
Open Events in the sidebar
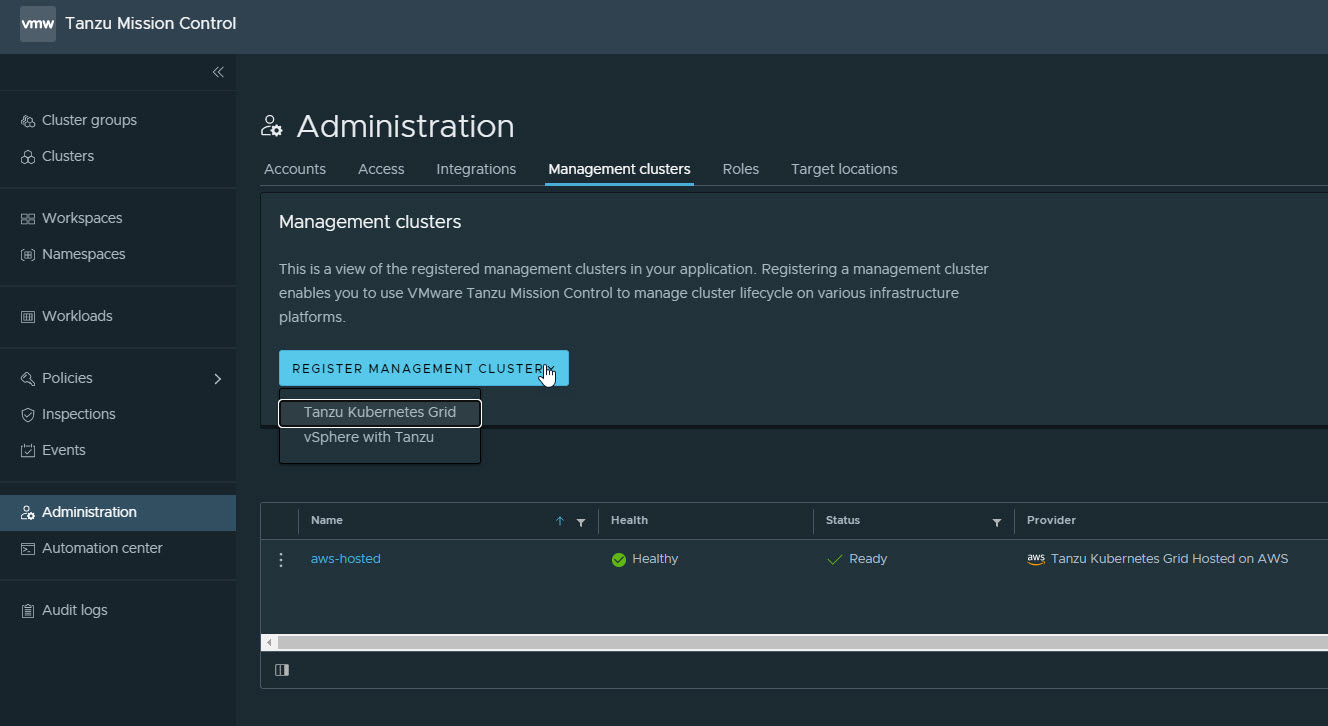63,450
